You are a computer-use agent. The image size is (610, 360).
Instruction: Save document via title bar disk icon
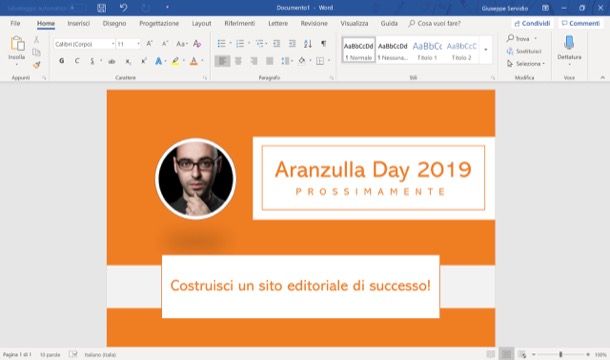(102, 8)
